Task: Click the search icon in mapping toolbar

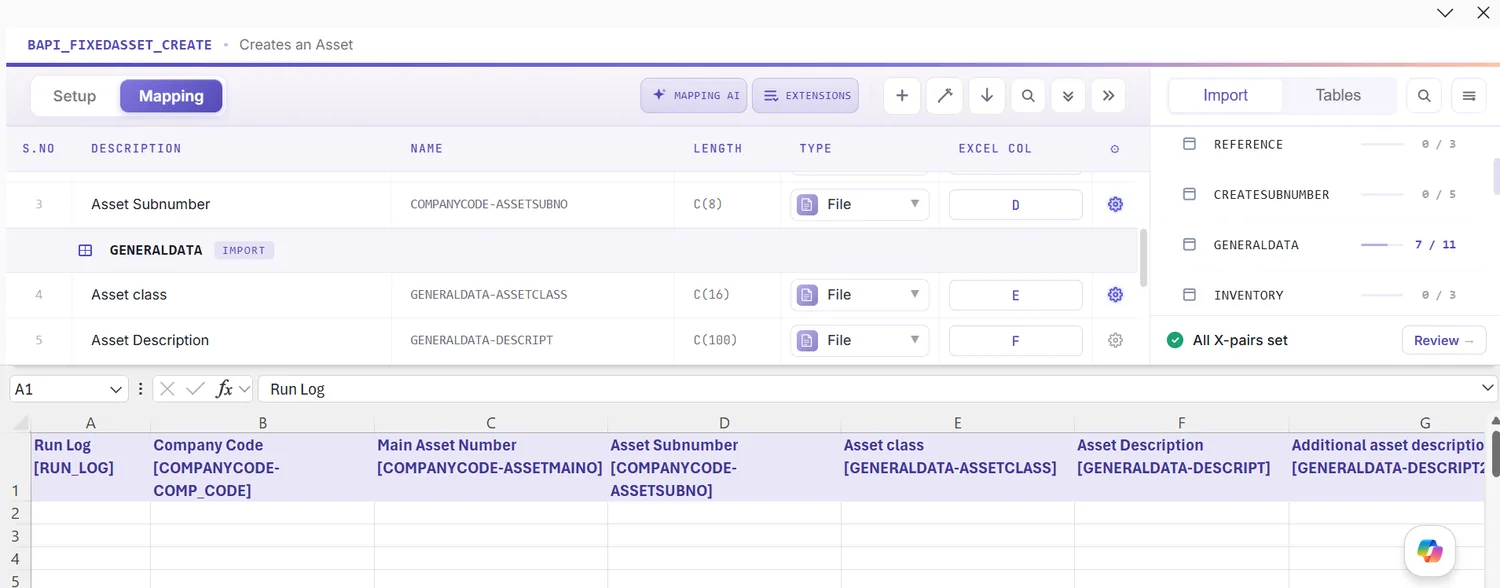Action: point(1028,96)
